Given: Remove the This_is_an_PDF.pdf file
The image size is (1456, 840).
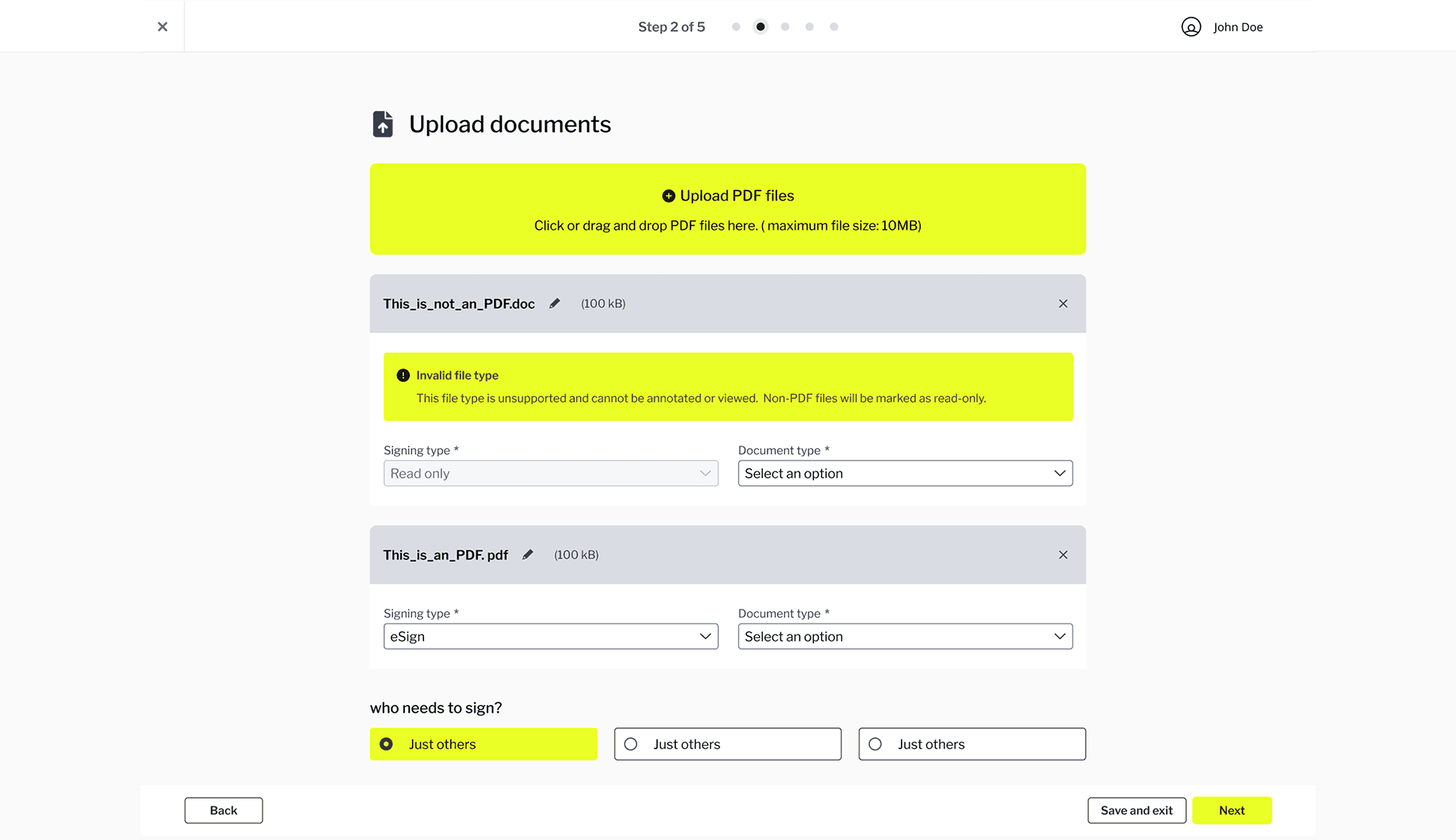Looking at the screenshot, I should (1063, 555).
